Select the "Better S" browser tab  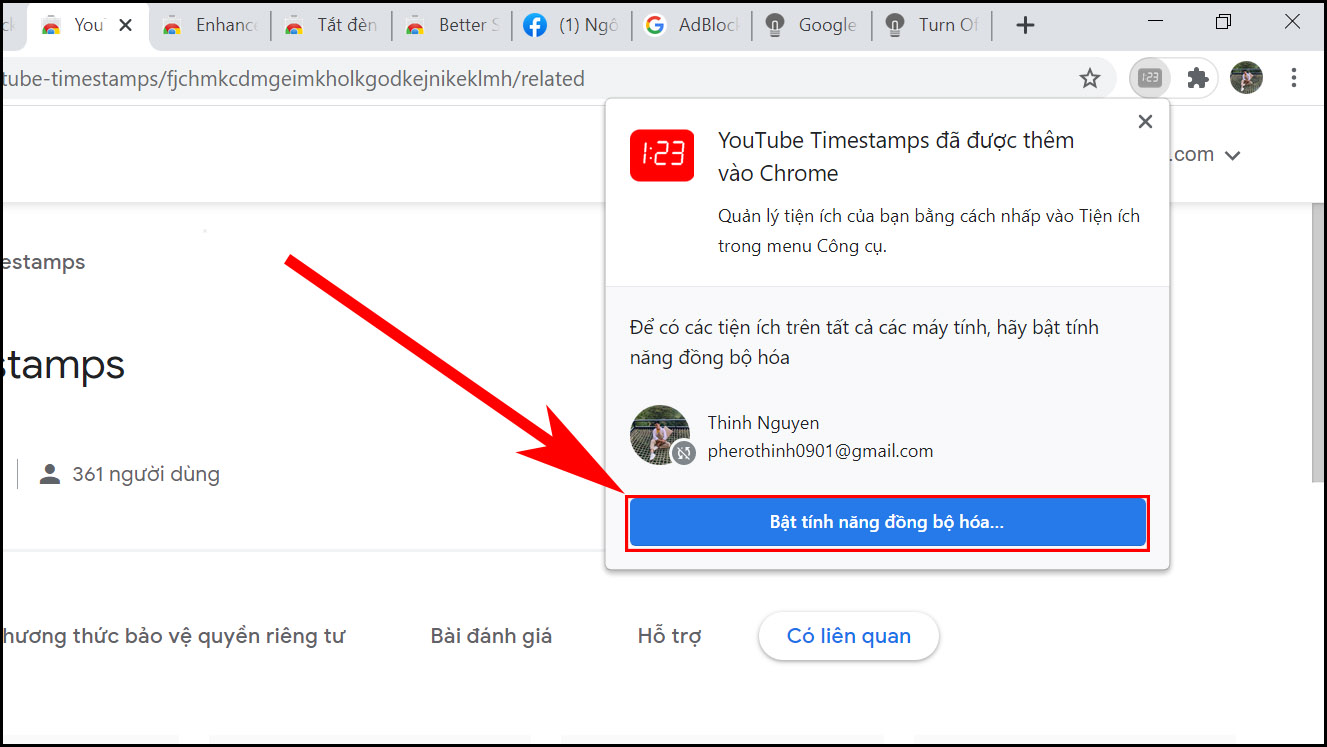point(452,25)
